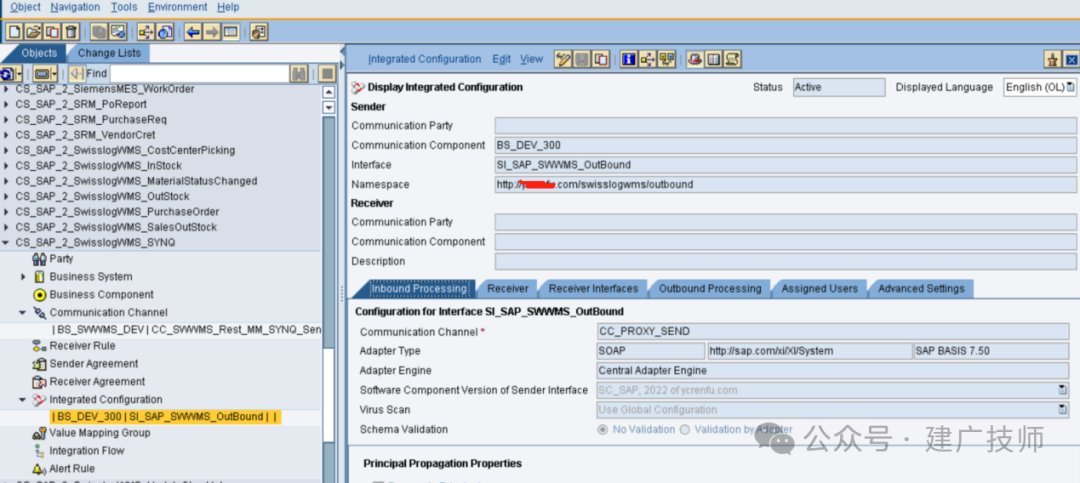Click the New object toolbar icon
Screen dimensions: 1080x483
click(x=14, y=32)
